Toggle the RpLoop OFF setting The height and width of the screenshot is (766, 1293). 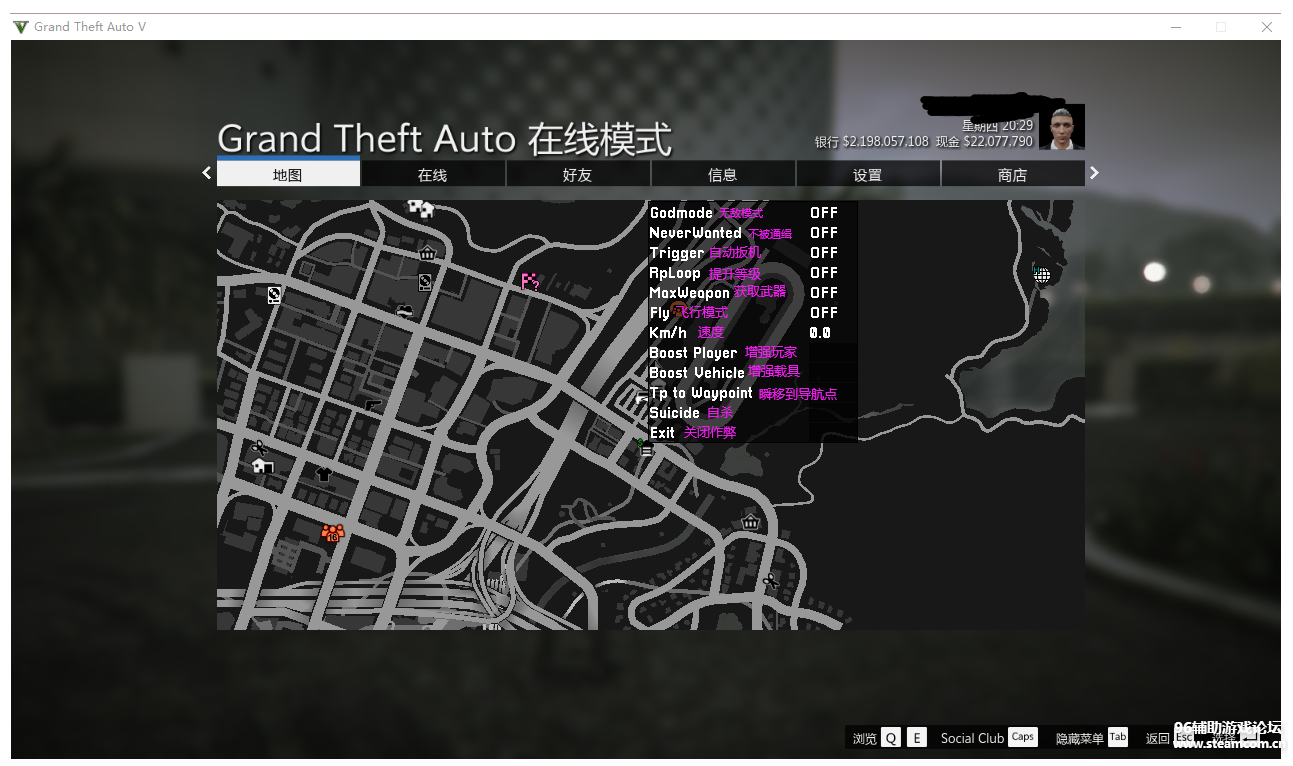pos(824,273)
